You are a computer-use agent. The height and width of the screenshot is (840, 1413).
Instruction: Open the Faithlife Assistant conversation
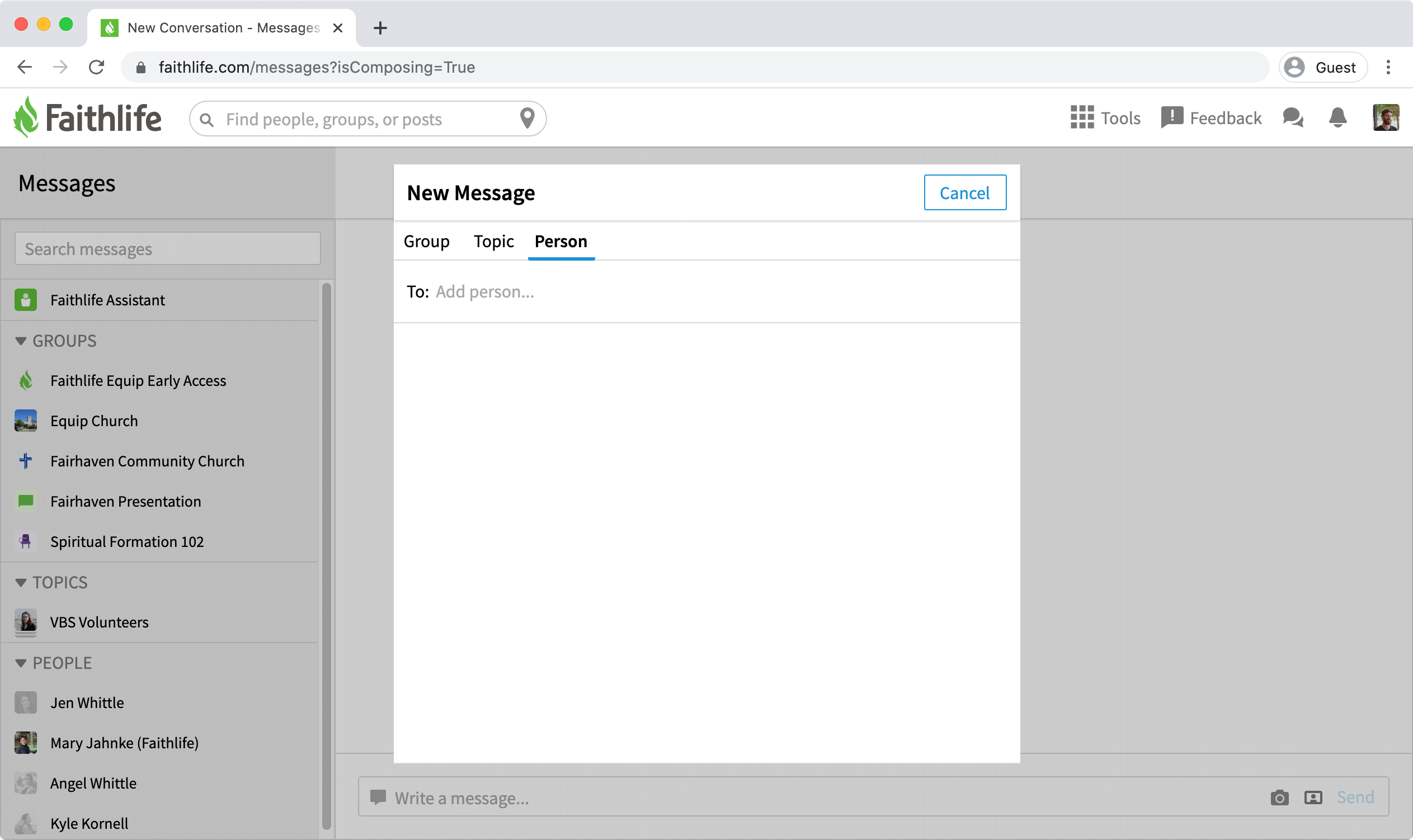click(107, 300)
